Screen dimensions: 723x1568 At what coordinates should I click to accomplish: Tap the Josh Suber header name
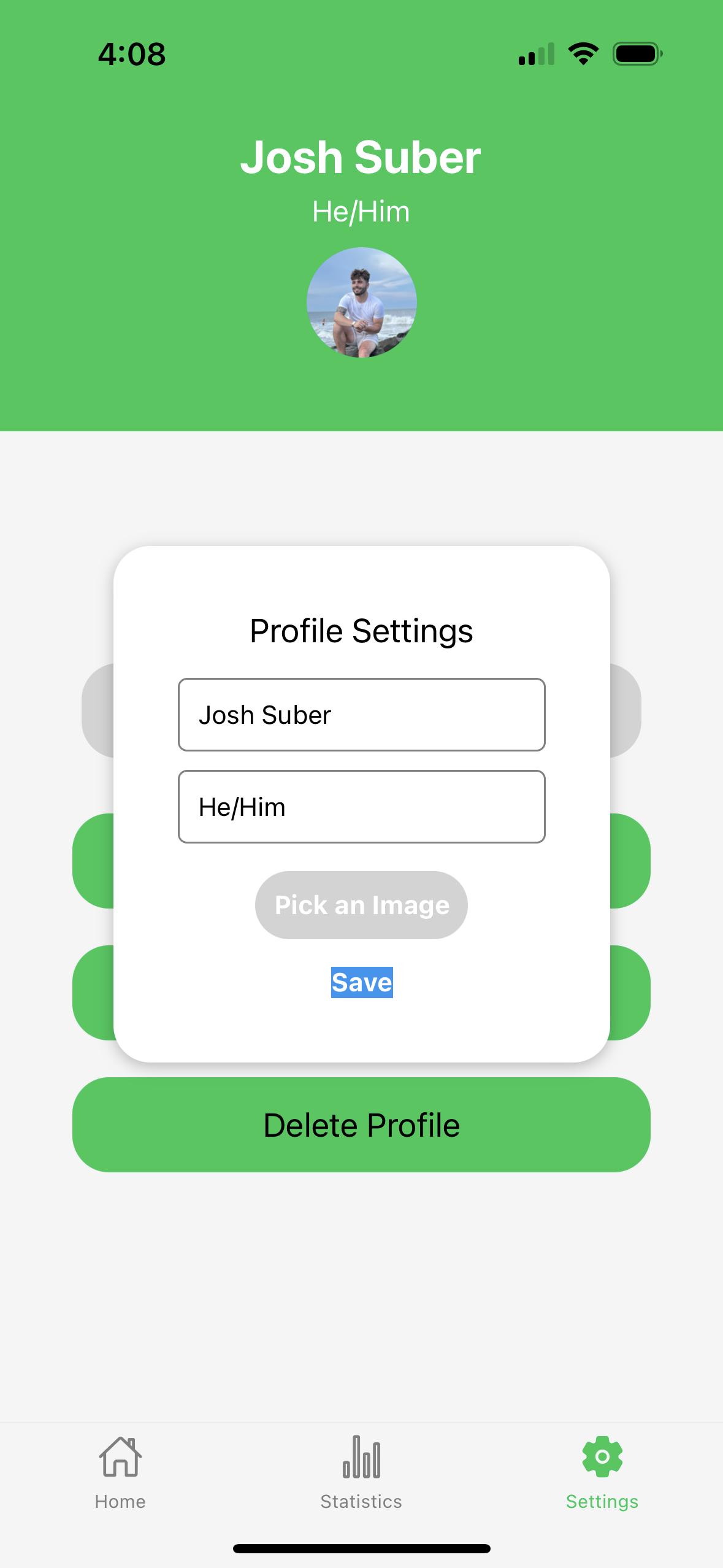pyautogui.click(x=361, y=157)
